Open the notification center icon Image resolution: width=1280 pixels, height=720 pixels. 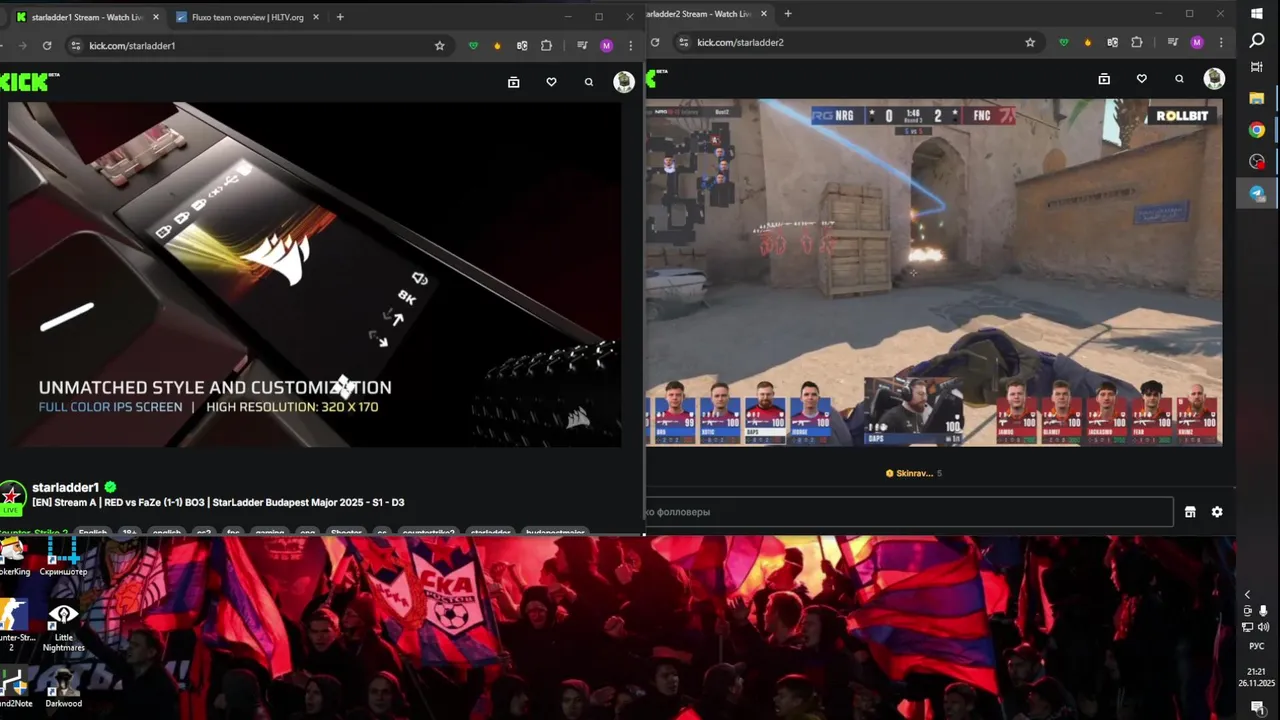pos(1257,707)
